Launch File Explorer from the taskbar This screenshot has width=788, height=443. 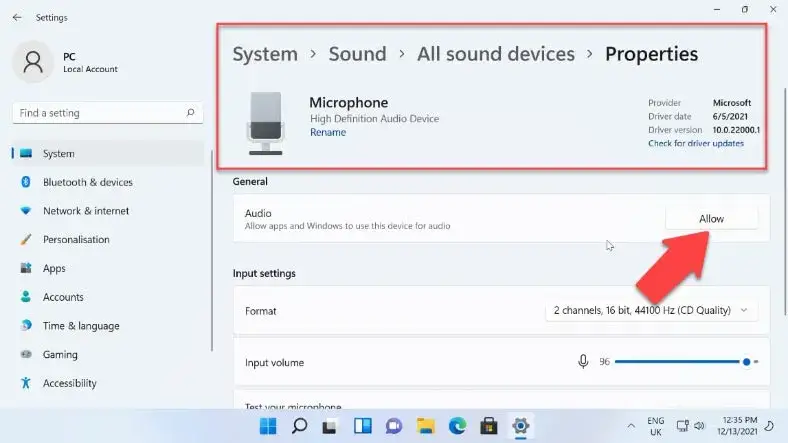point(425,426)
